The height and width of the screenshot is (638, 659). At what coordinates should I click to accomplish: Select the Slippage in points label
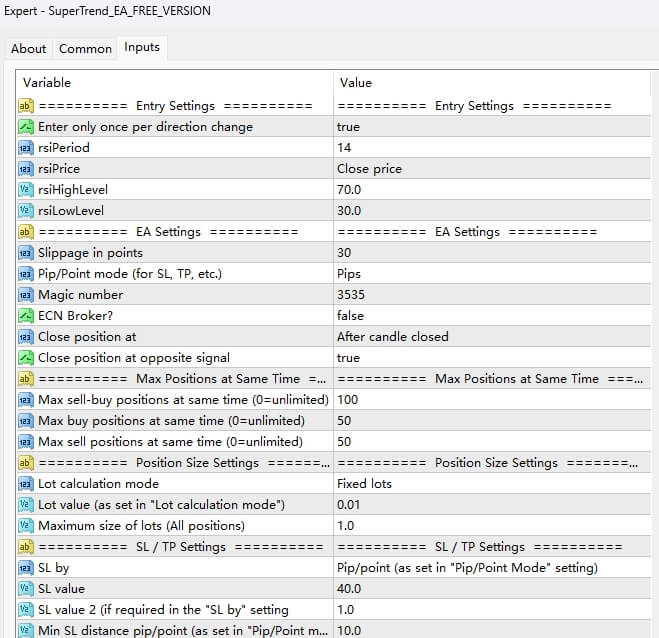90,253
